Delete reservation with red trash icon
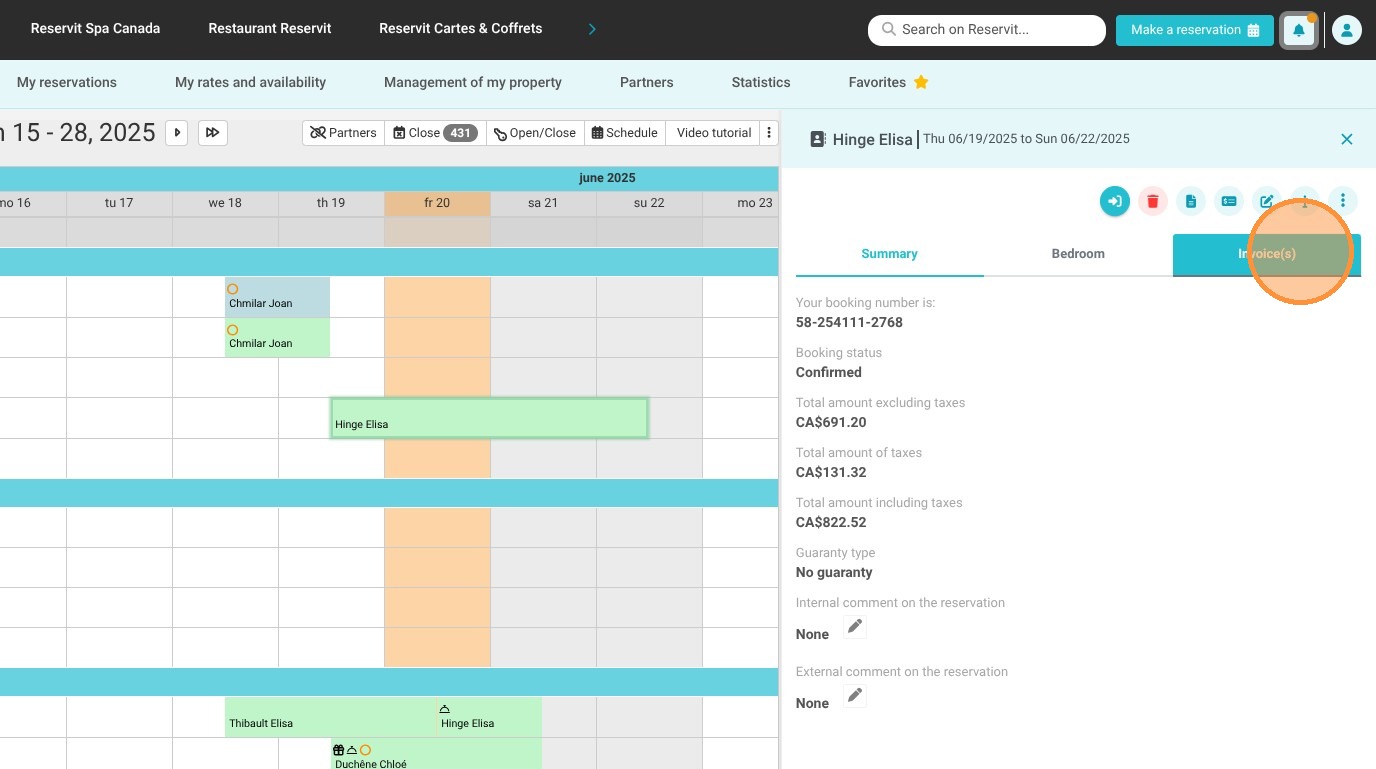Viewport: 1376px width, 769px height. 1152,201
